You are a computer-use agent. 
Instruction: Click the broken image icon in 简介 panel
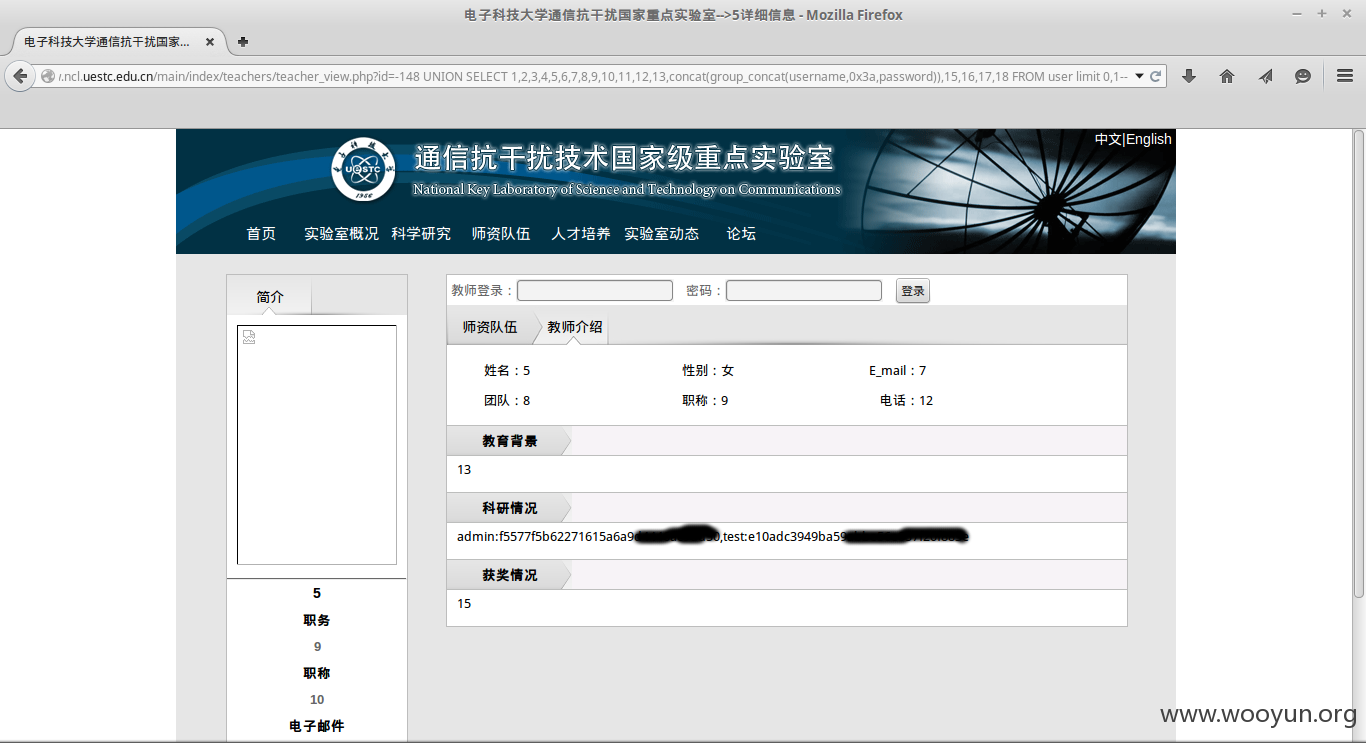(249, 337)
